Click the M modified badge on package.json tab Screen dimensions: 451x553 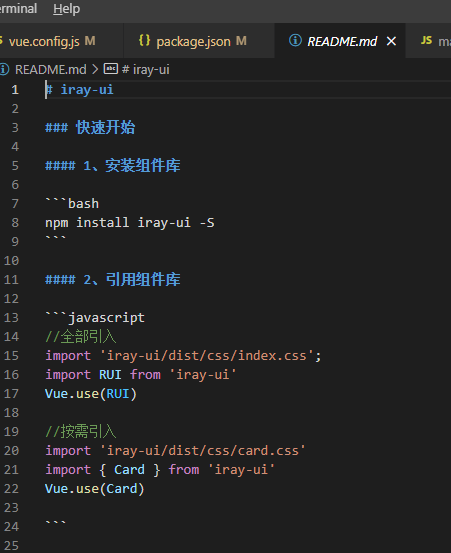click(241, 41)
